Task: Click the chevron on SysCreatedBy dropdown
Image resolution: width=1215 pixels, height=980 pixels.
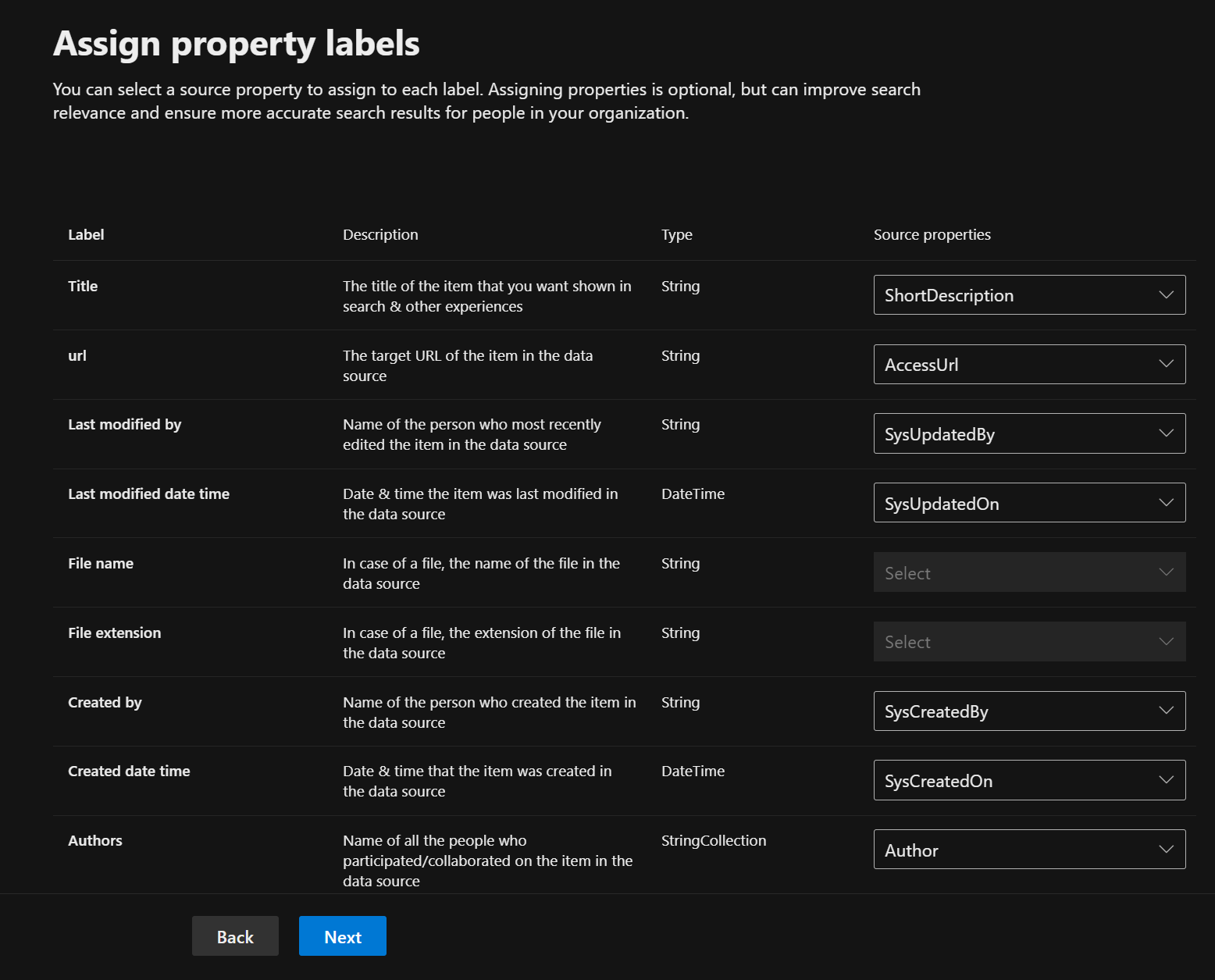Action: [1166, 711]
